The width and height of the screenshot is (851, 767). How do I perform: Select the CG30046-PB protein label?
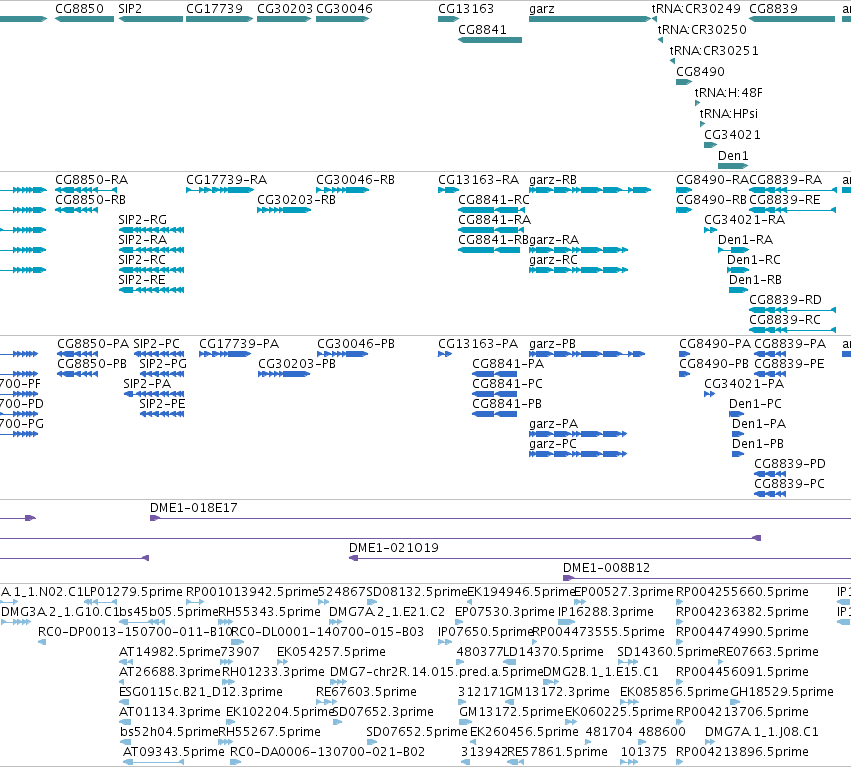click(355, 344)
